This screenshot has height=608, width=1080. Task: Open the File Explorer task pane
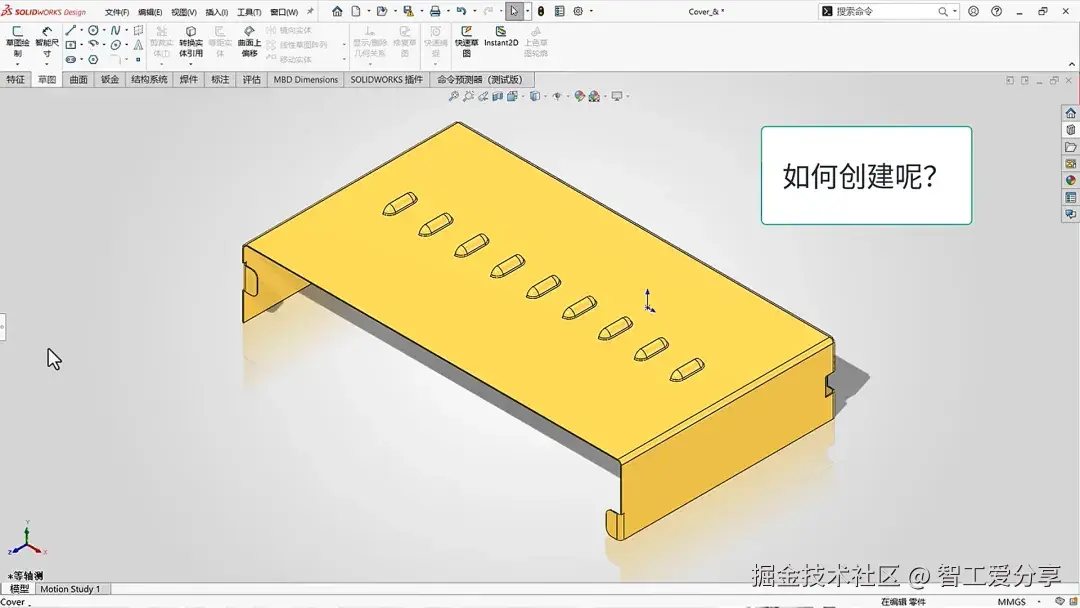[1070, 147]
